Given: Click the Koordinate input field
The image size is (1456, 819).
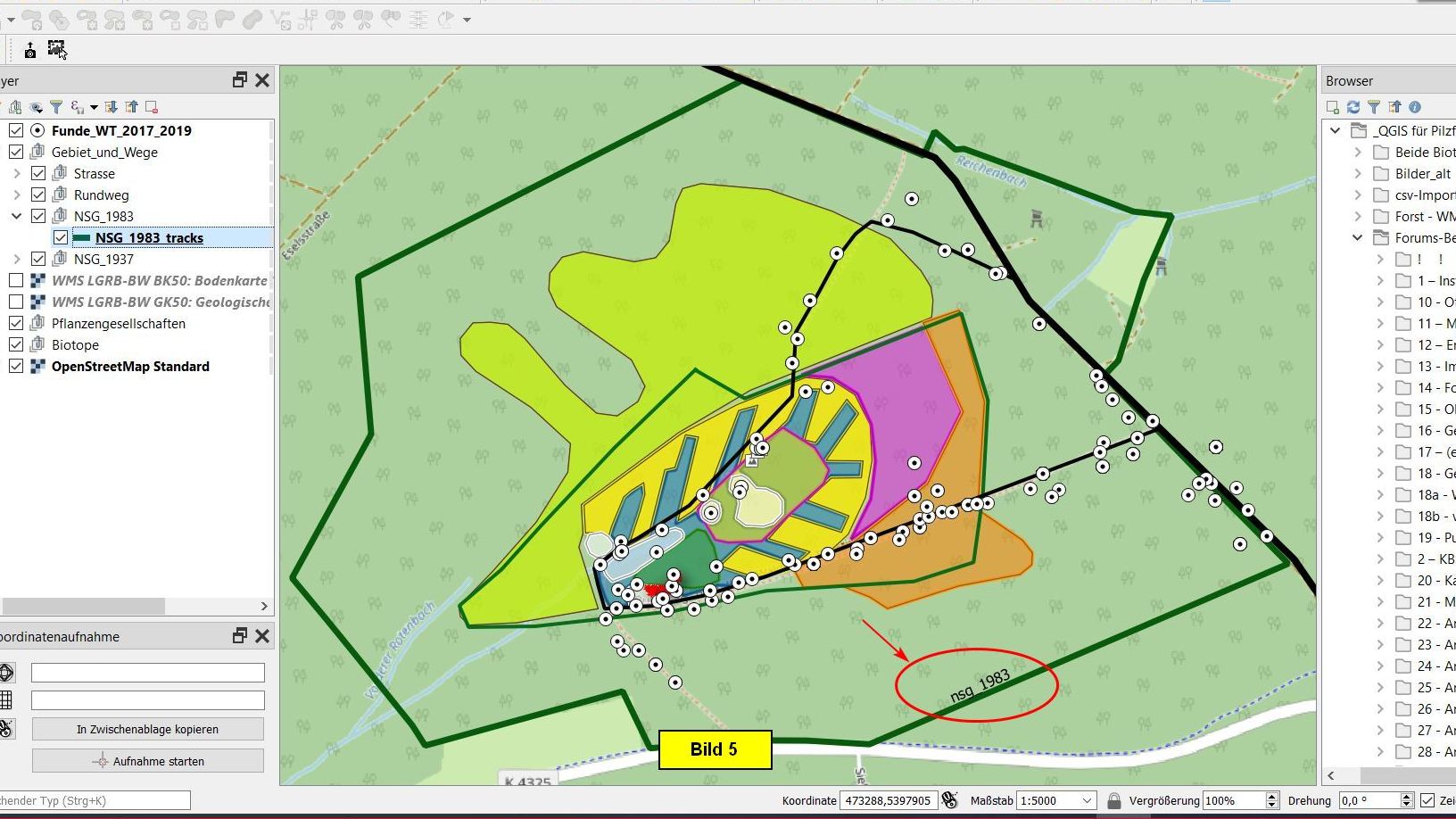Looking at the screenshot, I should 888,801.
